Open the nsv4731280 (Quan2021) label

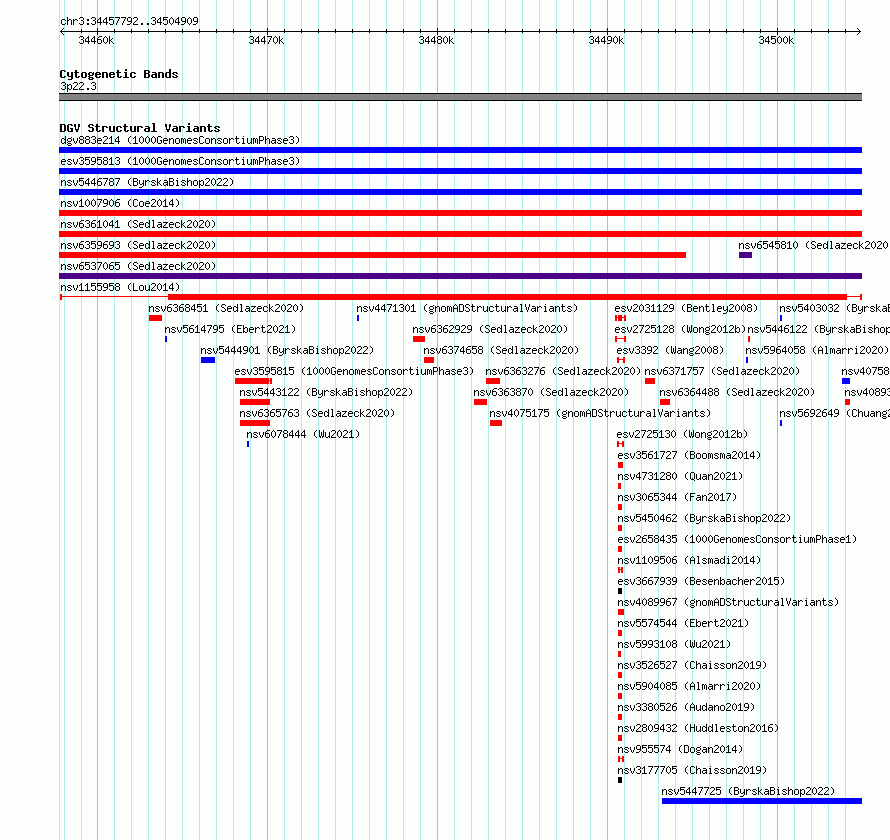[x=680, y=476]
